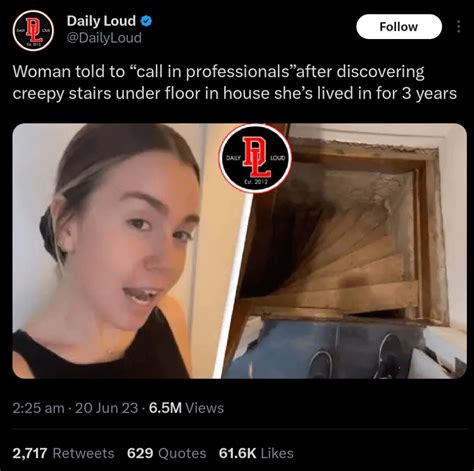Click the "Est. 2012" text on video logo
This screenshot has width=474, height=471.
tap(256, 182)
